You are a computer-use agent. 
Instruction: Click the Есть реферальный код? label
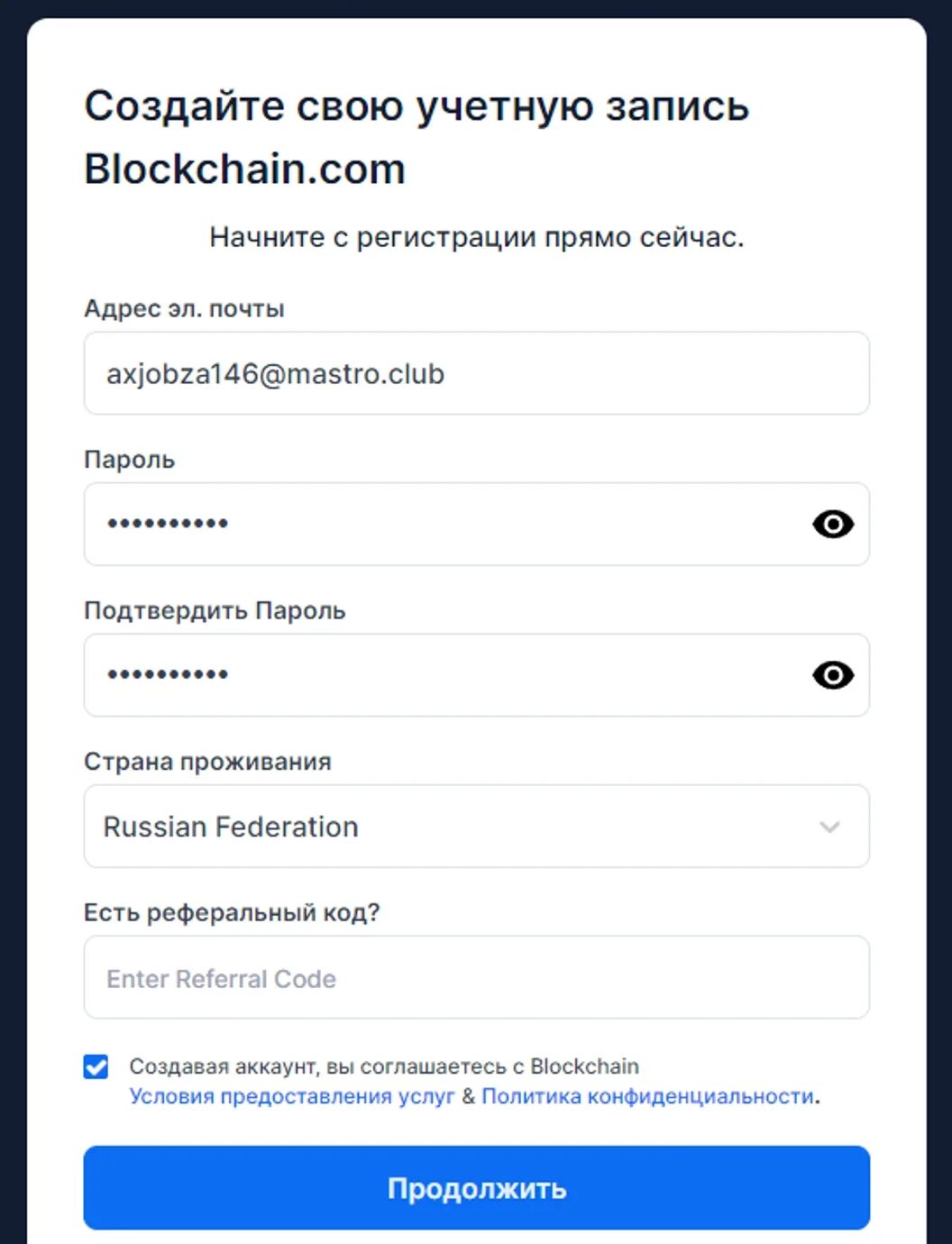(x=232, y=912)
